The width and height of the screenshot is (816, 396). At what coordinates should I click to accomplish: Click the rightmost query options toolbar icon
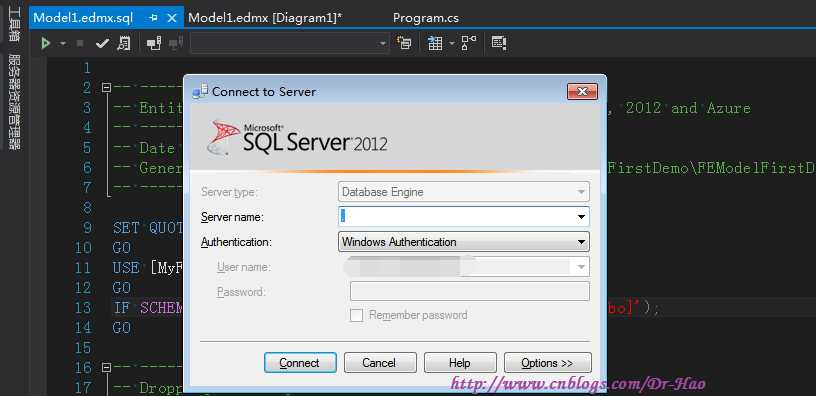[499, 43]
